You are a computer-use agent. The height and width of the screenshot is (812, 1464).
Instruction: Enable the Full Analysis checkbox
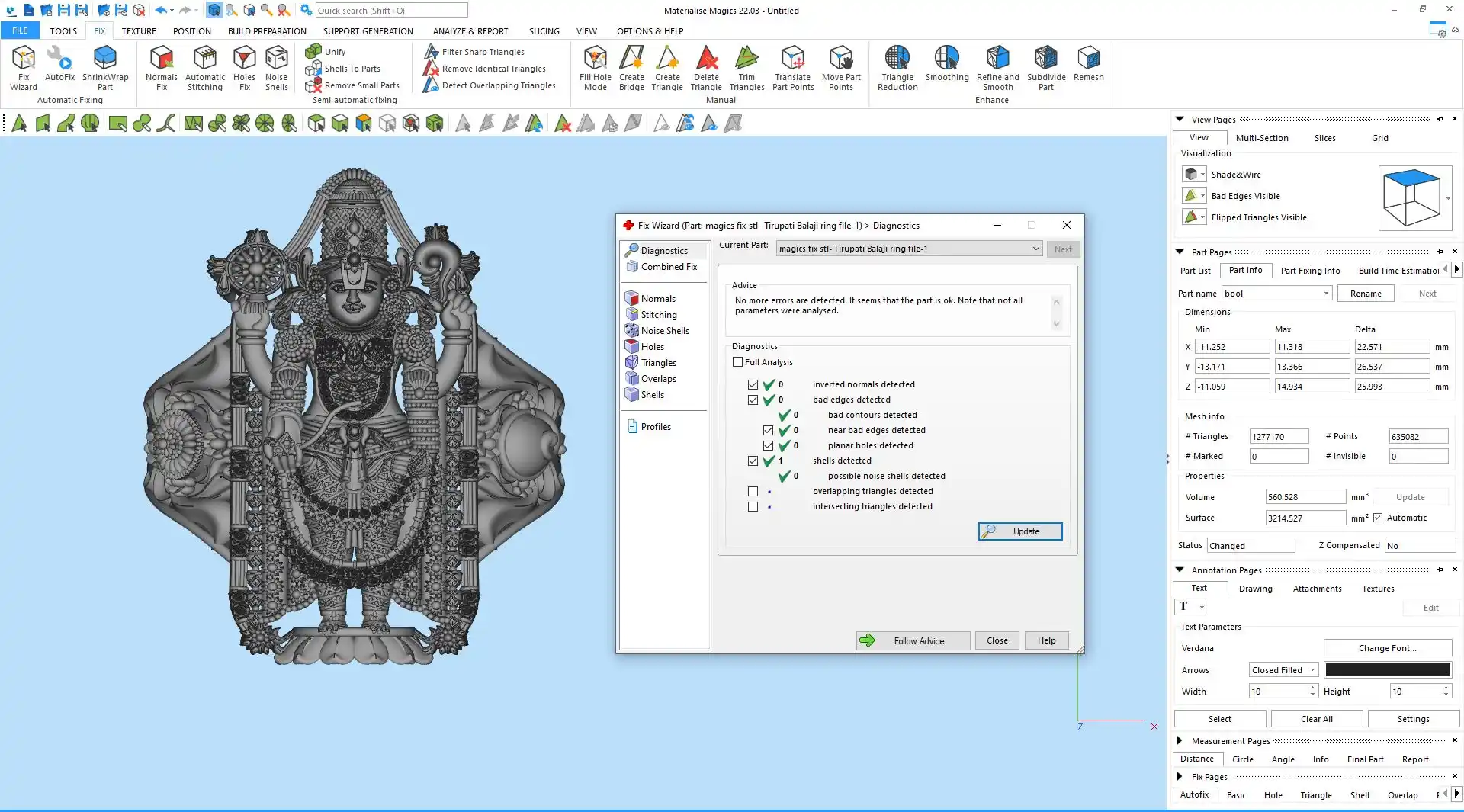737,362
